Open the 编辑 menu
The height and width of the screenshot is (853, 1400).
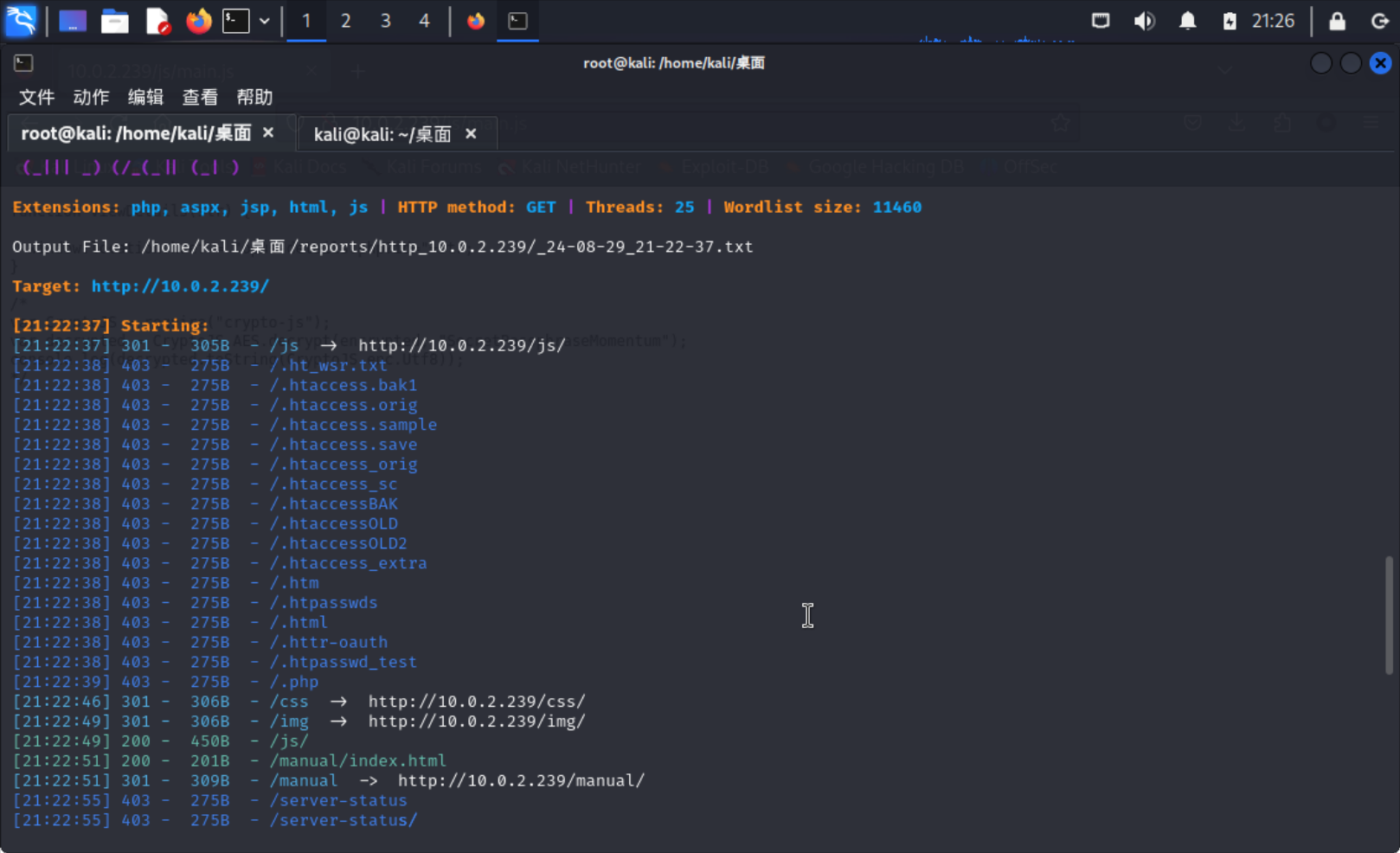(145, 97)
